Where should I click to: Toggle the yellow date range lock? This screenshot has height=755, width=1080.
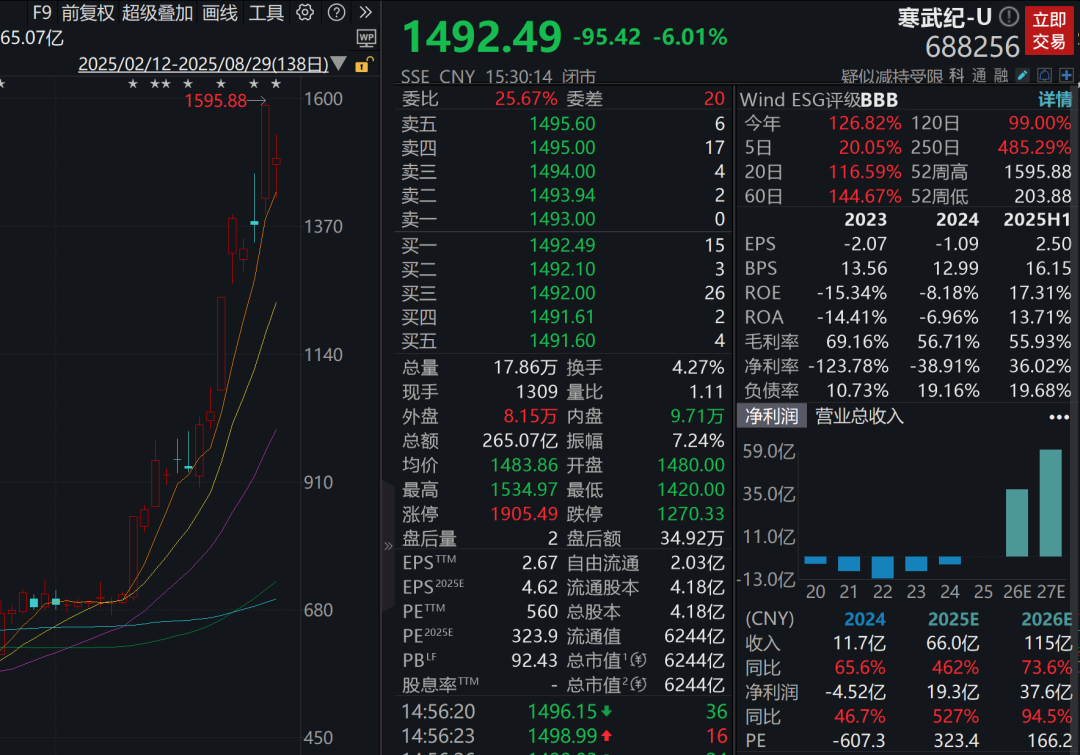pyautogui.click(x=364, y=65)
